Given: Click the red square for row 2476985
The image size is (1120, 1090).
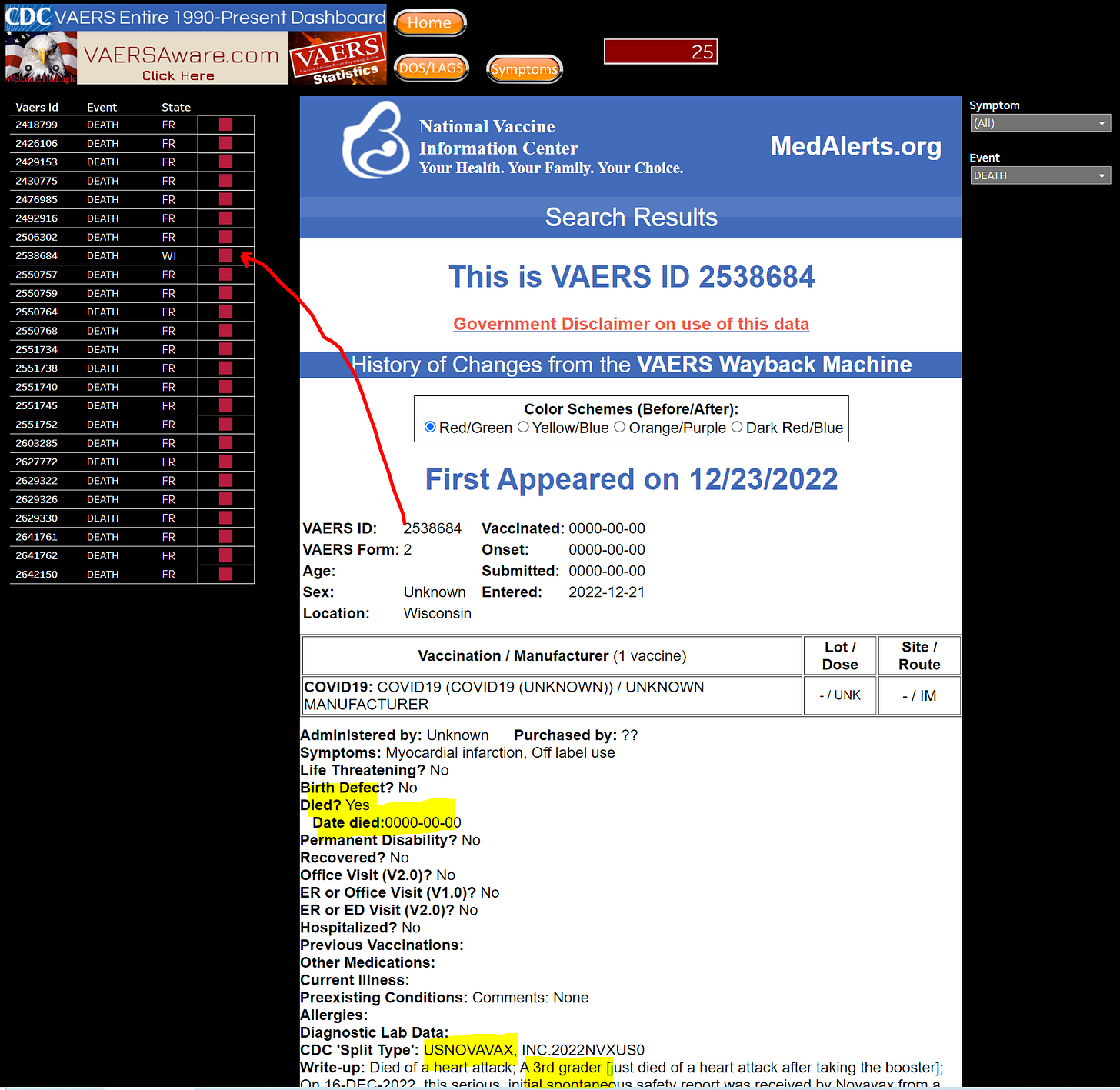Looking at the screenshot, I should click(x=225, y=198).
